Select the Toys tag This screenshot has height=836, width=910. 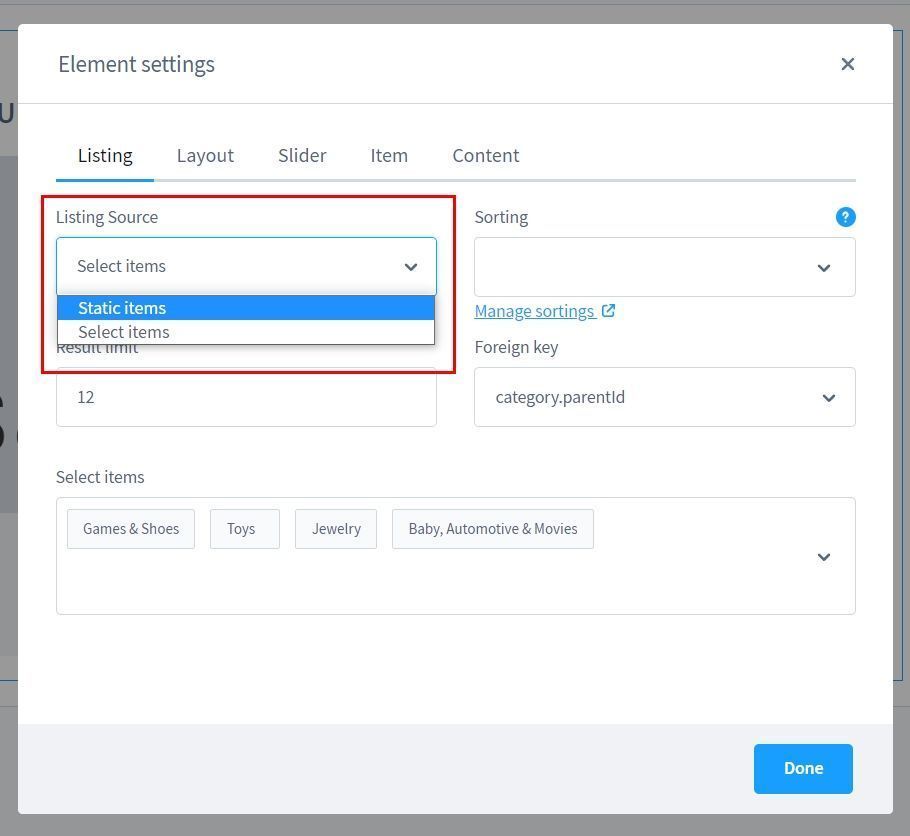(x=241, y=529)
